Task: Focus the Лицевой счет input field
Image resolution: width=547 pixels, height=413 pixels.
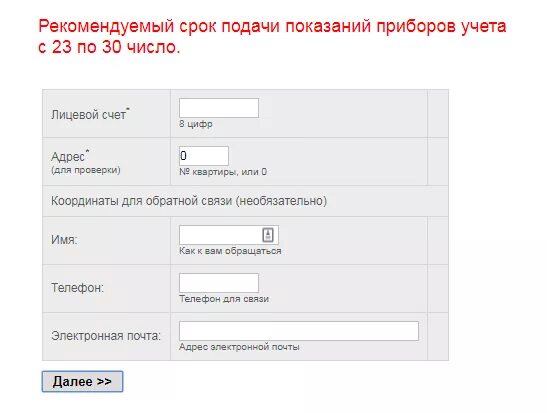Action: click(219, 108)
